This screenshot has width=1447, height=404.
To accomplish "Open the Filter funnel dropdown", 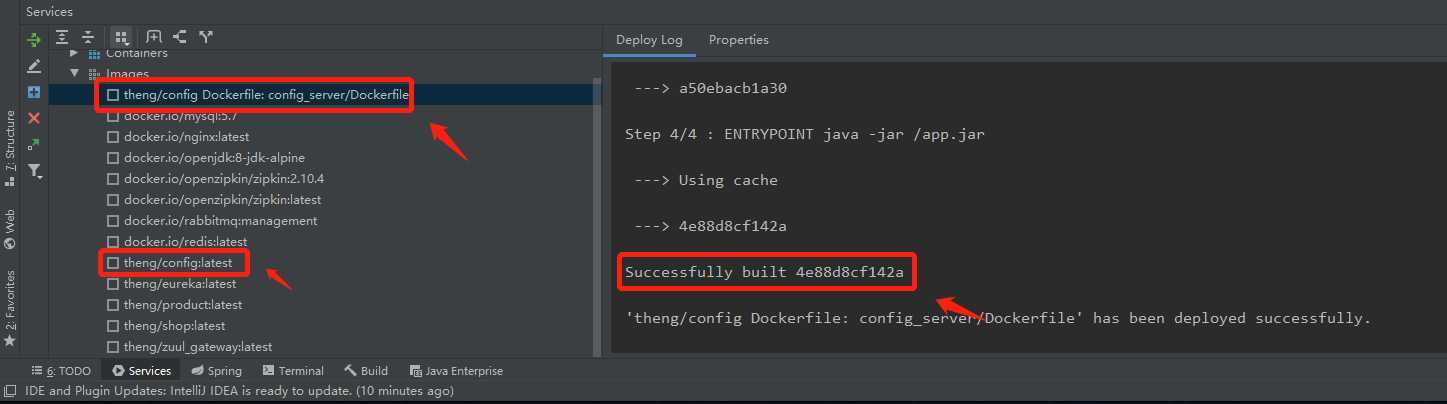I will tap(35, 171).
